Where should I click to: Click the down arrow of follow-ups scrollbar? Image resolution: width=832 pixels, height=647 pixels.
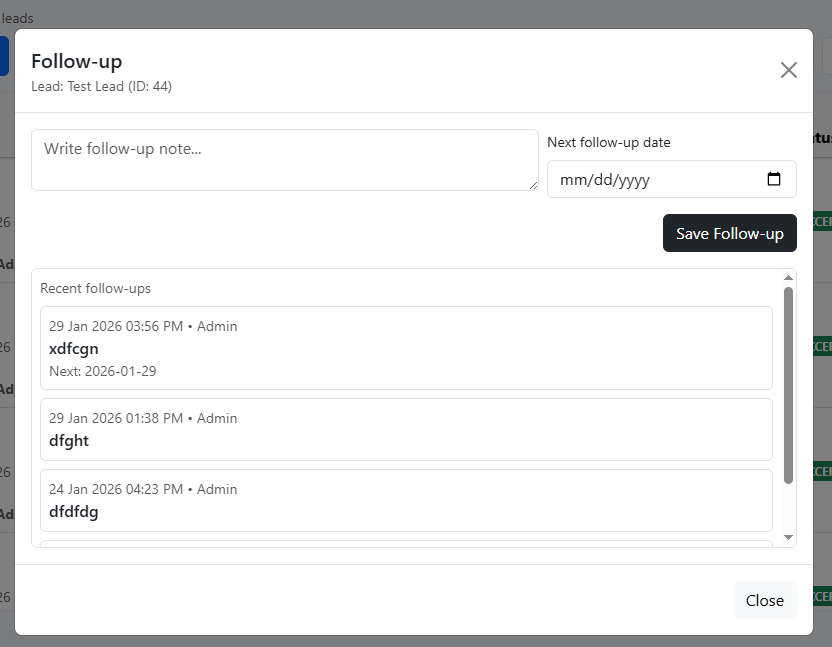[x=788, y=538]
